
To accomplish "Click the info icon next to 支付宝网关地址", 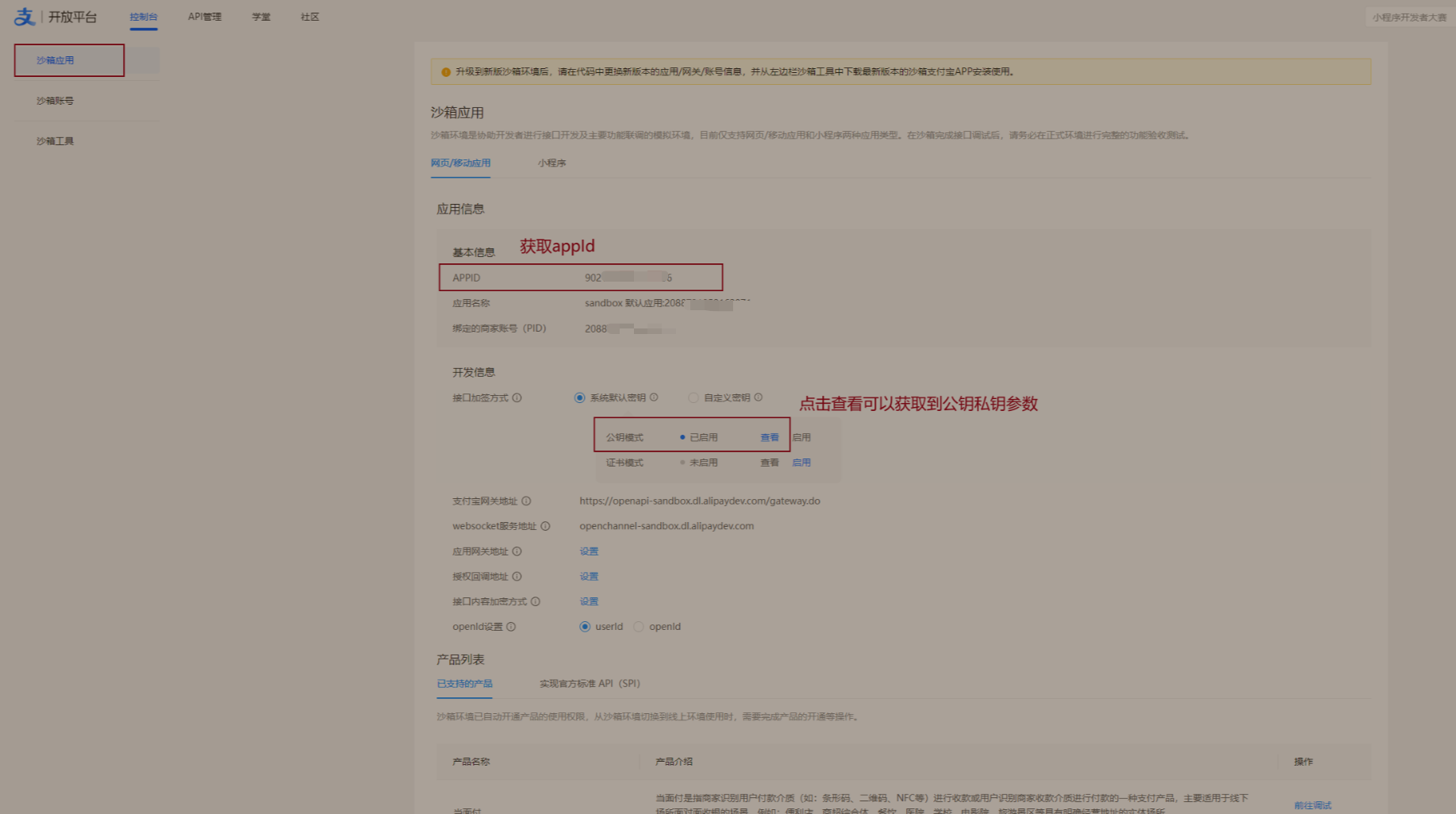I will [526, 501].
